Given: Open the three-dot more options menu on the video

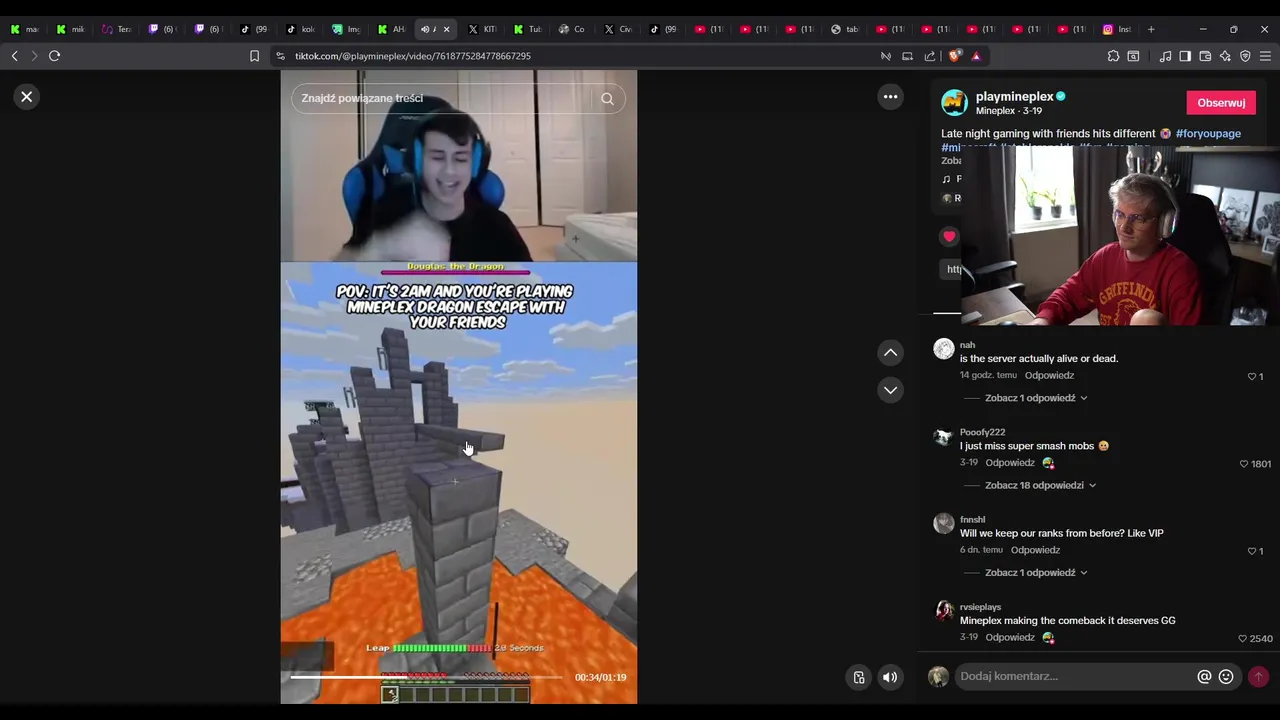Looking at the screenshot, I should tap(890, 97).
